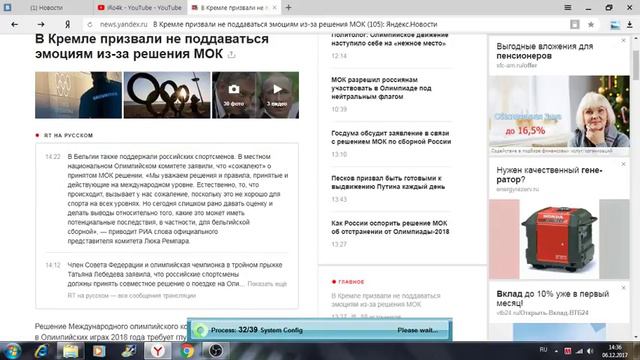Switch to the '(1) Новости' tab

point(46,7)
